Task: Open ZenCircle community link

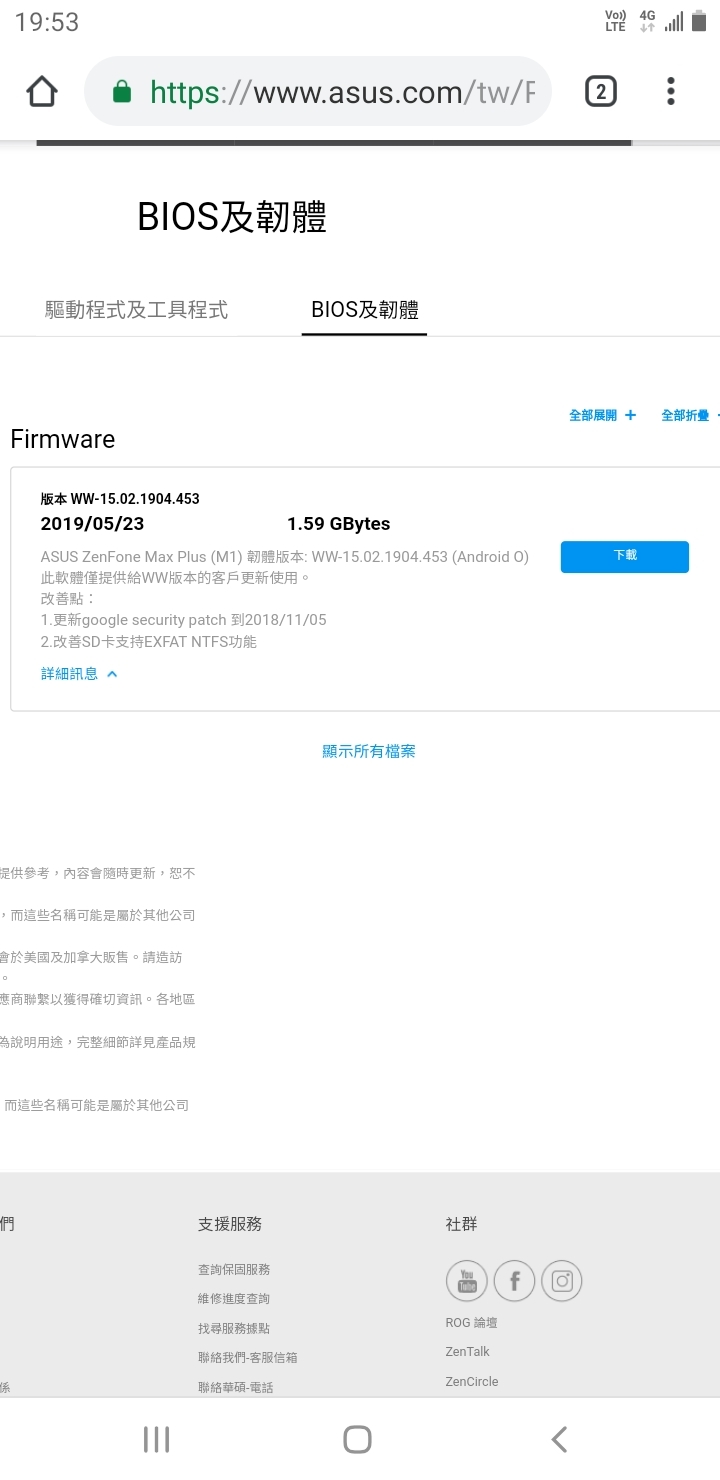Action: click(x=472, y=1381)
